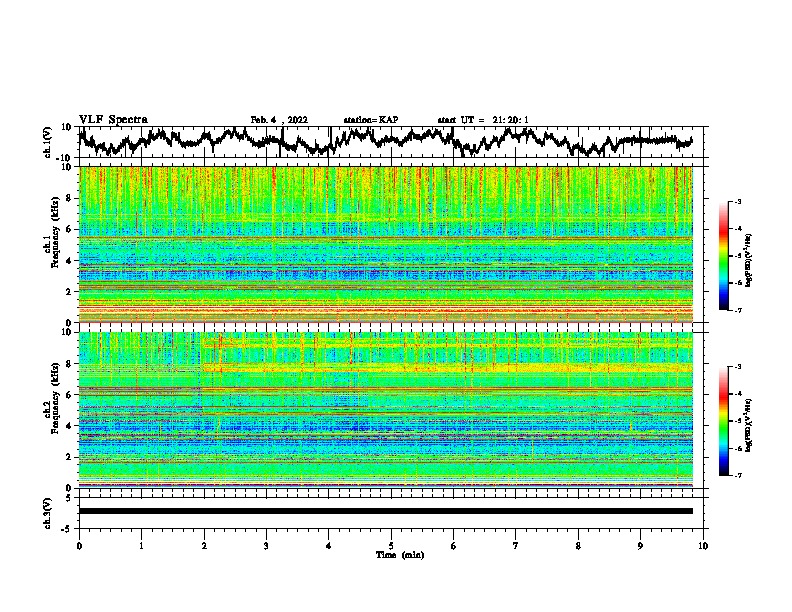
Task: Click the "5" tick on ch.3(V) axis
Action: click(69, 498)
